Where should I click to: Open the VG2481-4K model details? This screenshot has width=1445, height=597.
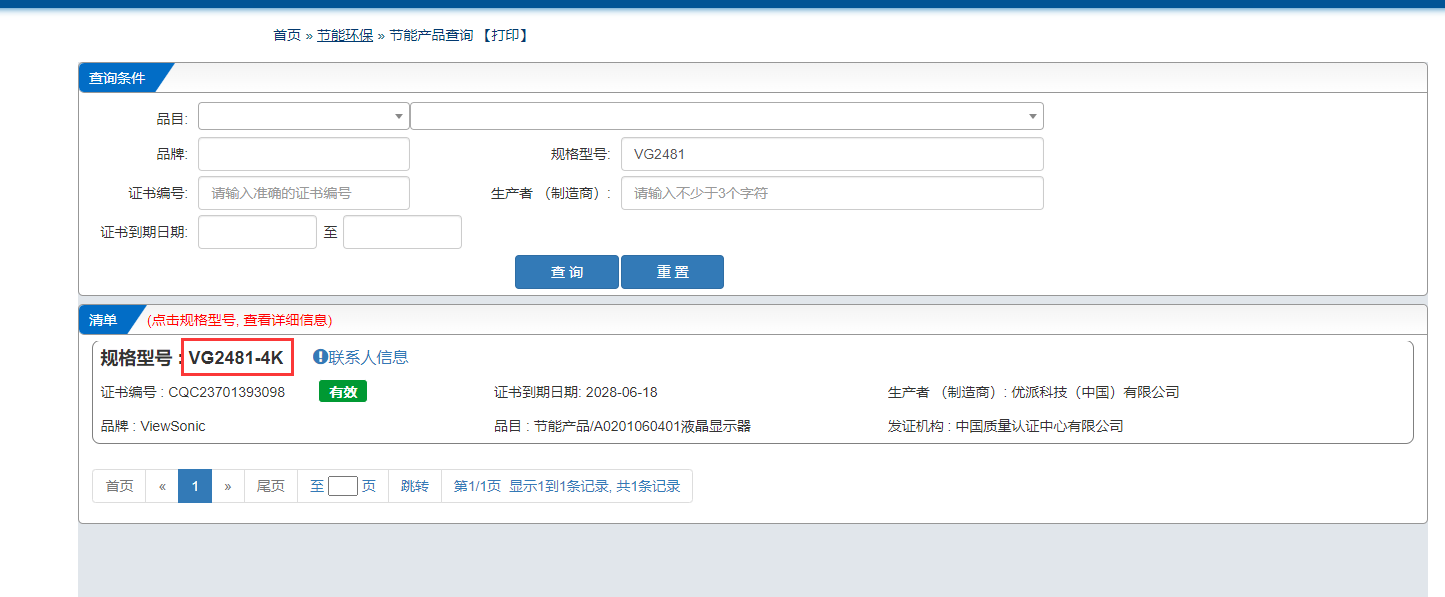click(x=236, y=358)
